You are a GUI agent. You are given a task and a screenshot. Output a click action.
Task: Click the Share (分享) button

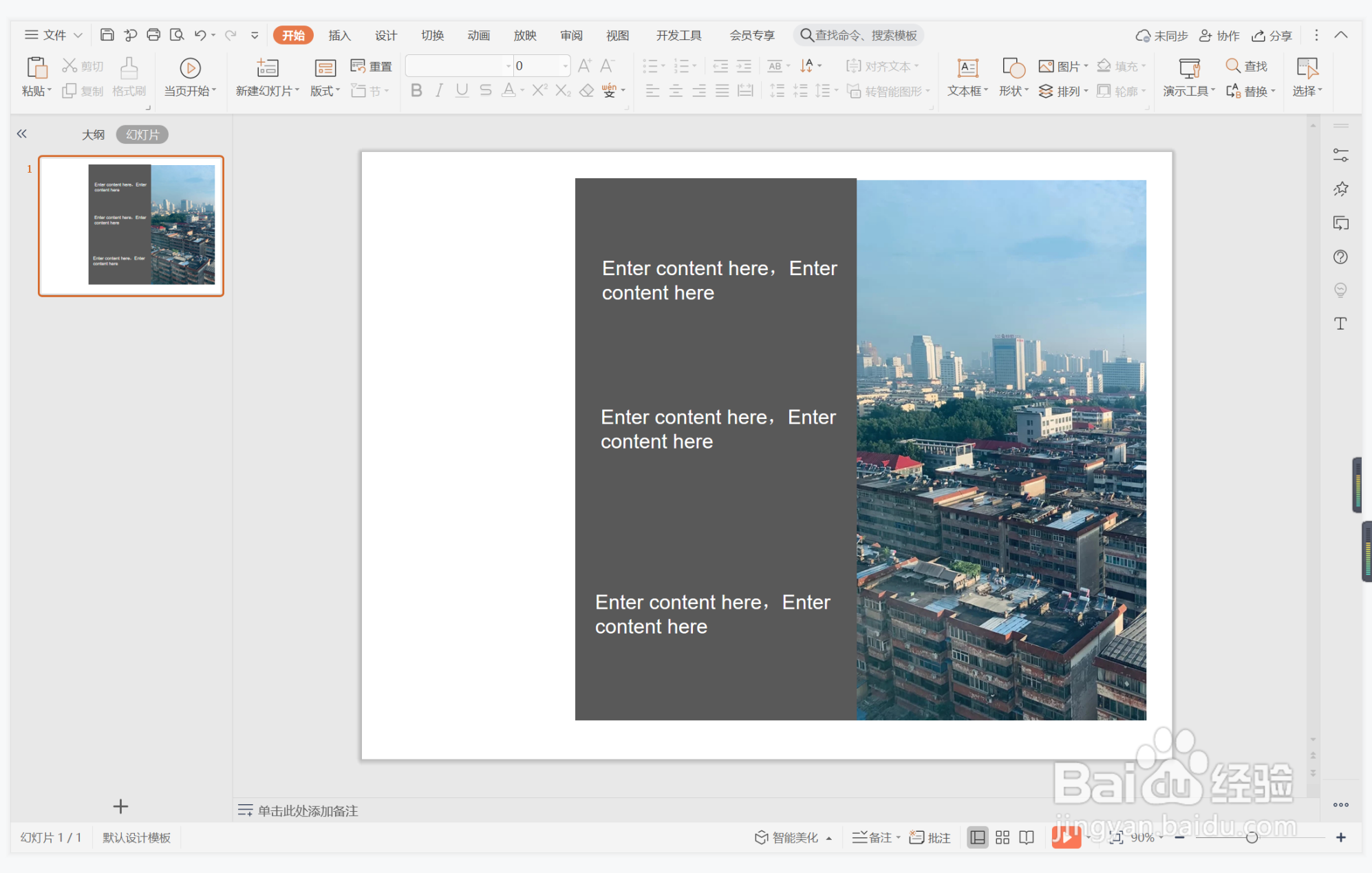[x=1272, y=35]
